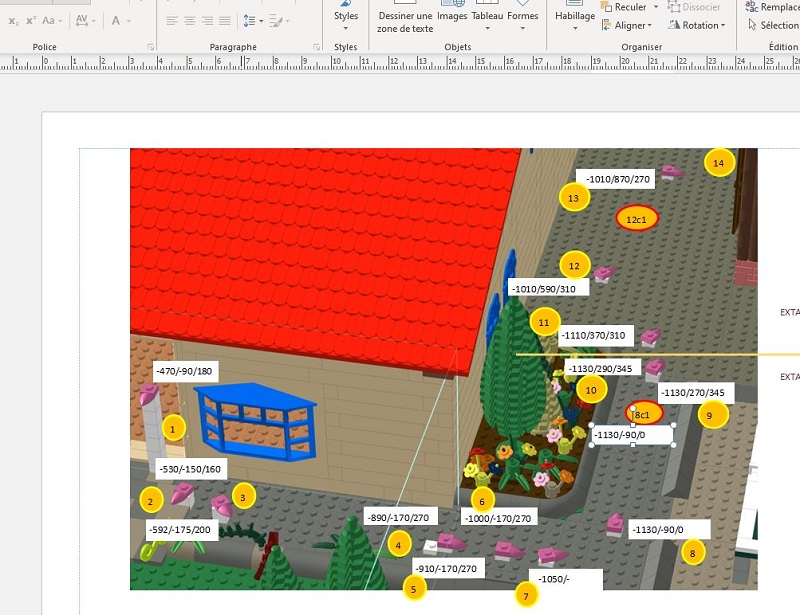The image size is (800, 615).
Task: Click the text box "-1110/370/310"
Action: (x=595, y=336)
